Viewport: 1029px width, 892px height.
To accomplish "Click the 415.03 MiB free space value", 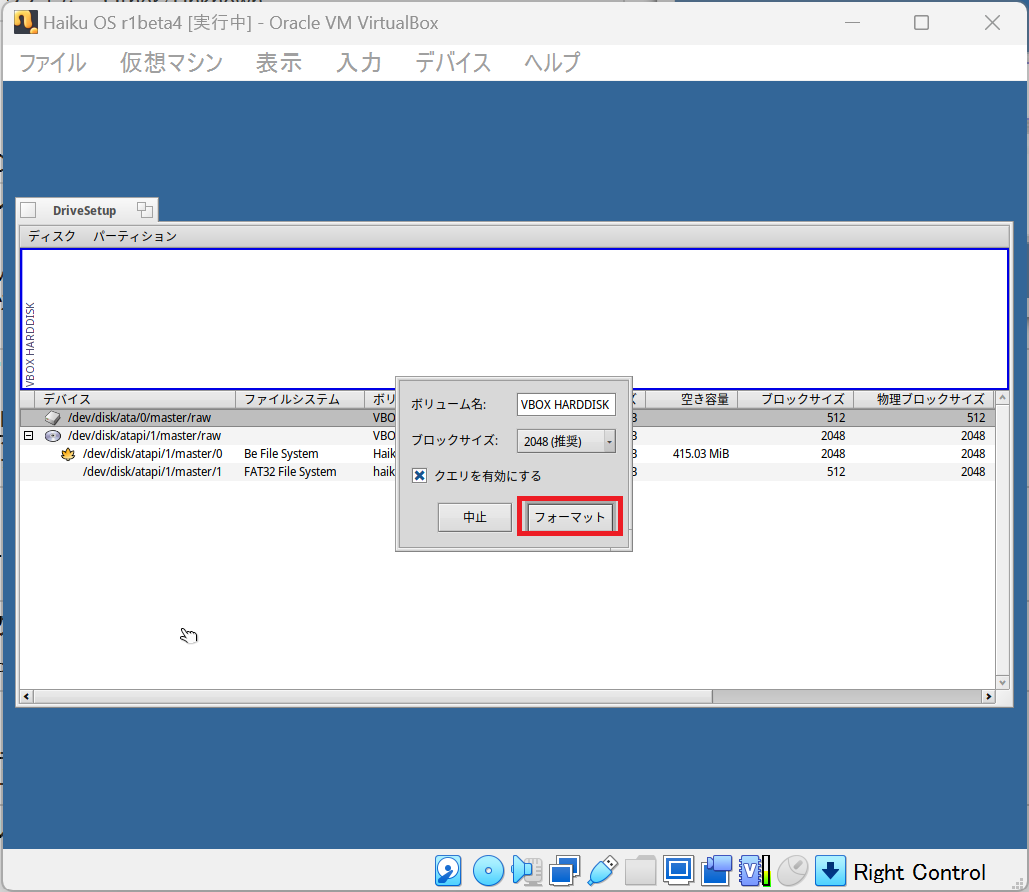I will pos(700,454).
